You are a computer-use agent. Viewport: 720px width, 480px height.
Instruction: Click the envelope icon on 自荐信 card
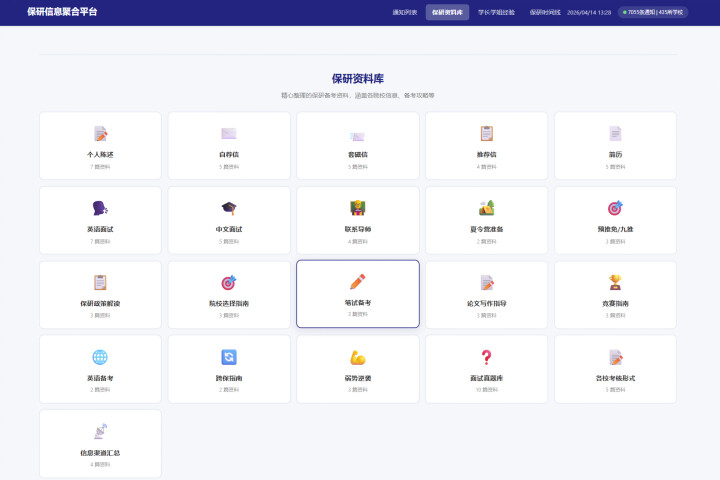[x=229, y=133]
